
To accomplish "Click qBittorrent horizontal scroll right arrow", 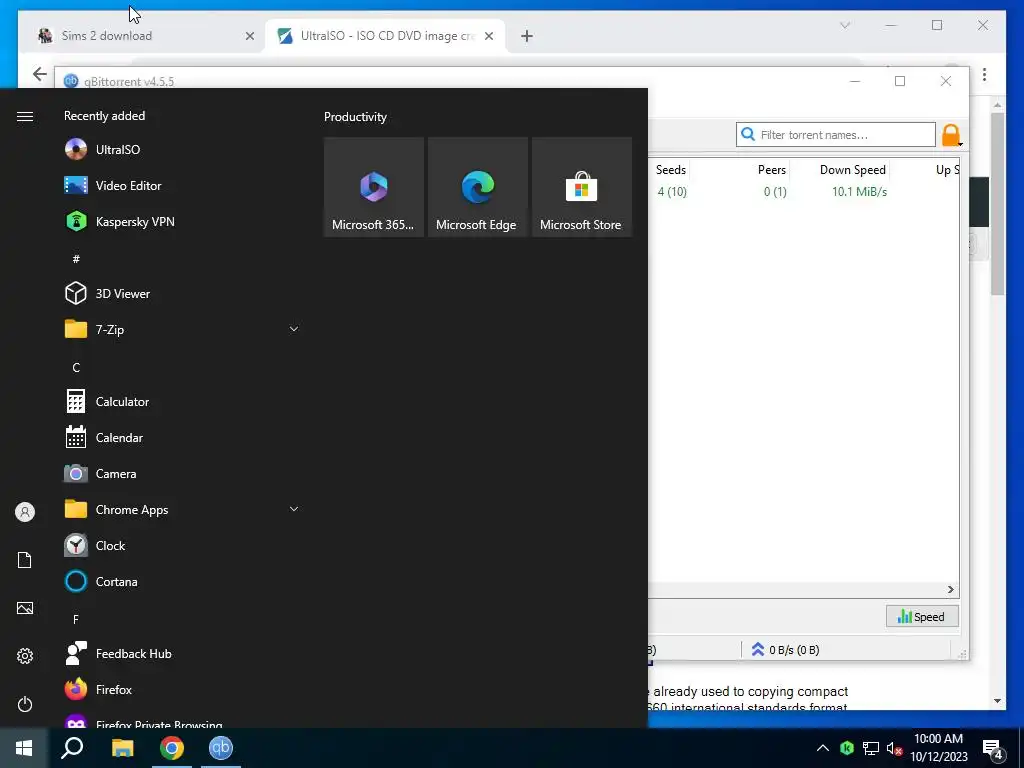I will [x=951, y=590].
